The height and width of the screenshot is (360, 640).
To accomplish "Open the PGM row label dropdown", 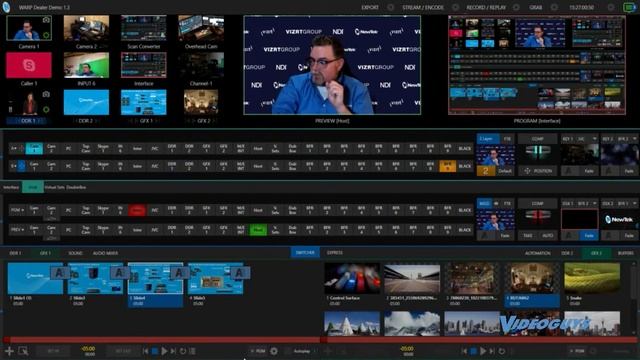I will pos(17,210).
